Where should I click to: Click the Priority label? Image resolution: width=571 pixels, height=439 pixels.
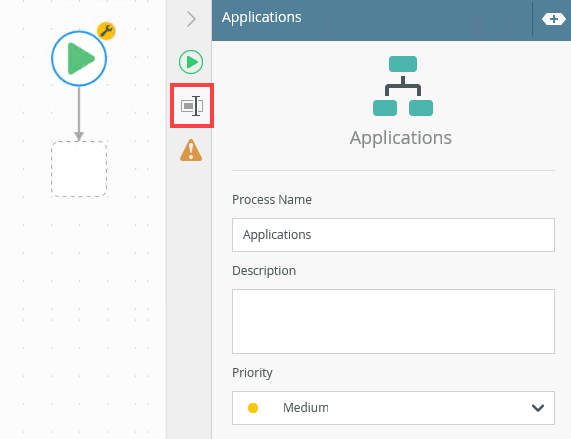[252, 373]
